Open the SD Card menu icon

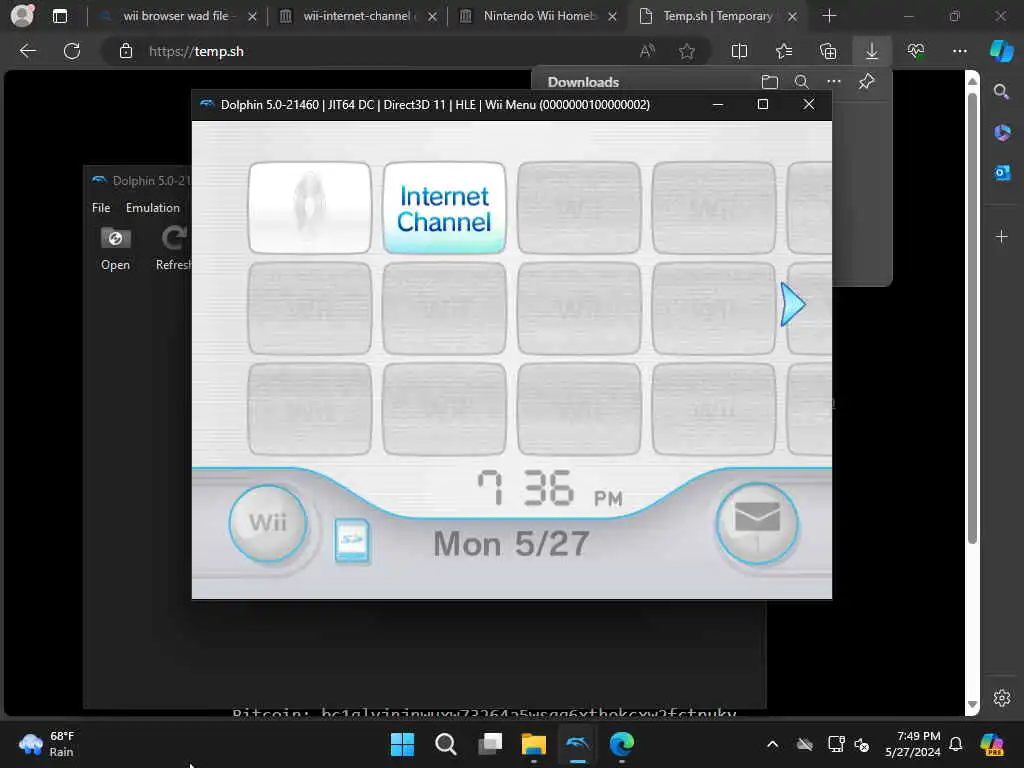tap(351, 540)
